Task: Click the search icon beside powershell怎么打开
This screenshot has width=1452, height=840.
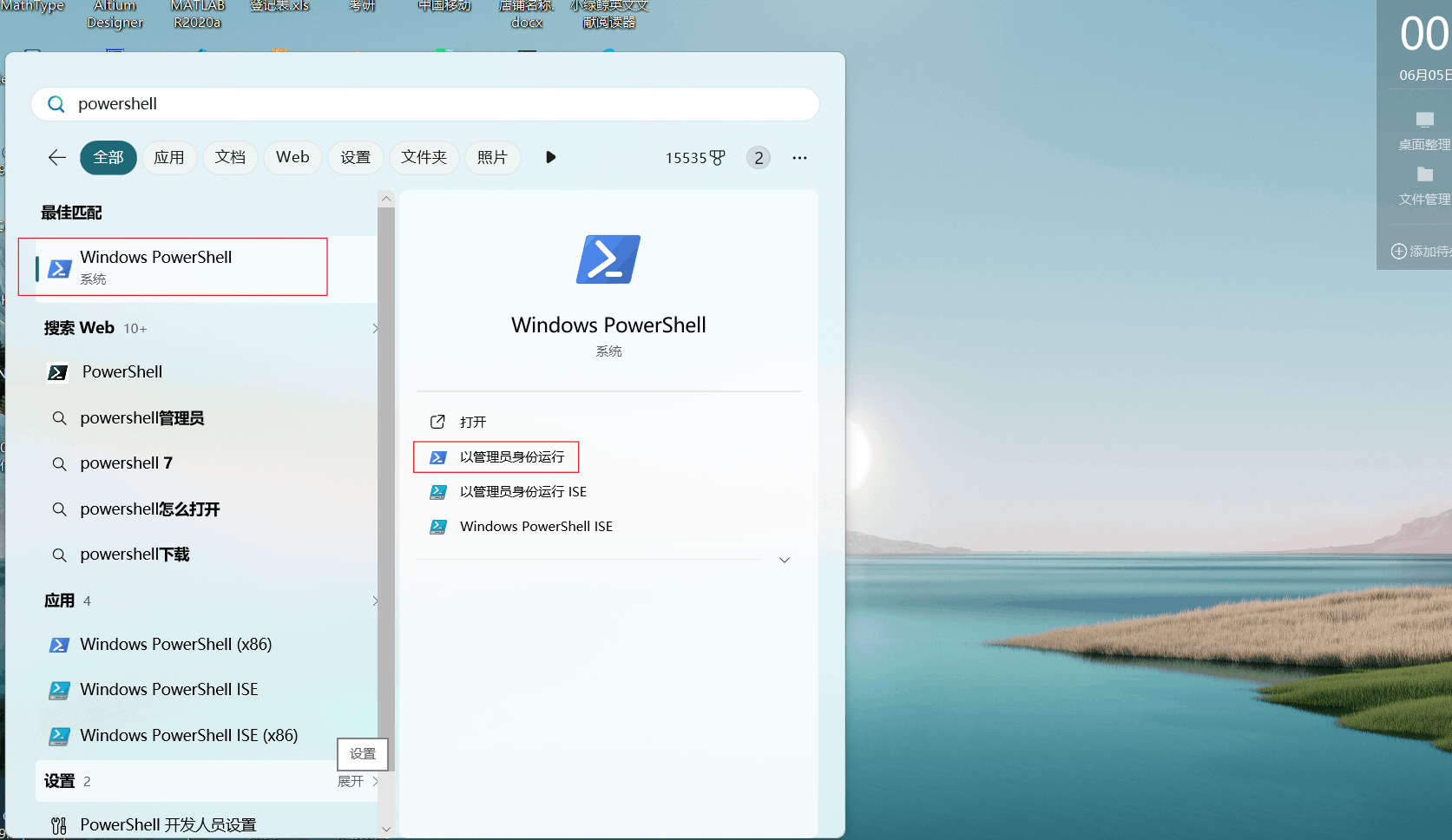Action: [59, 509]
